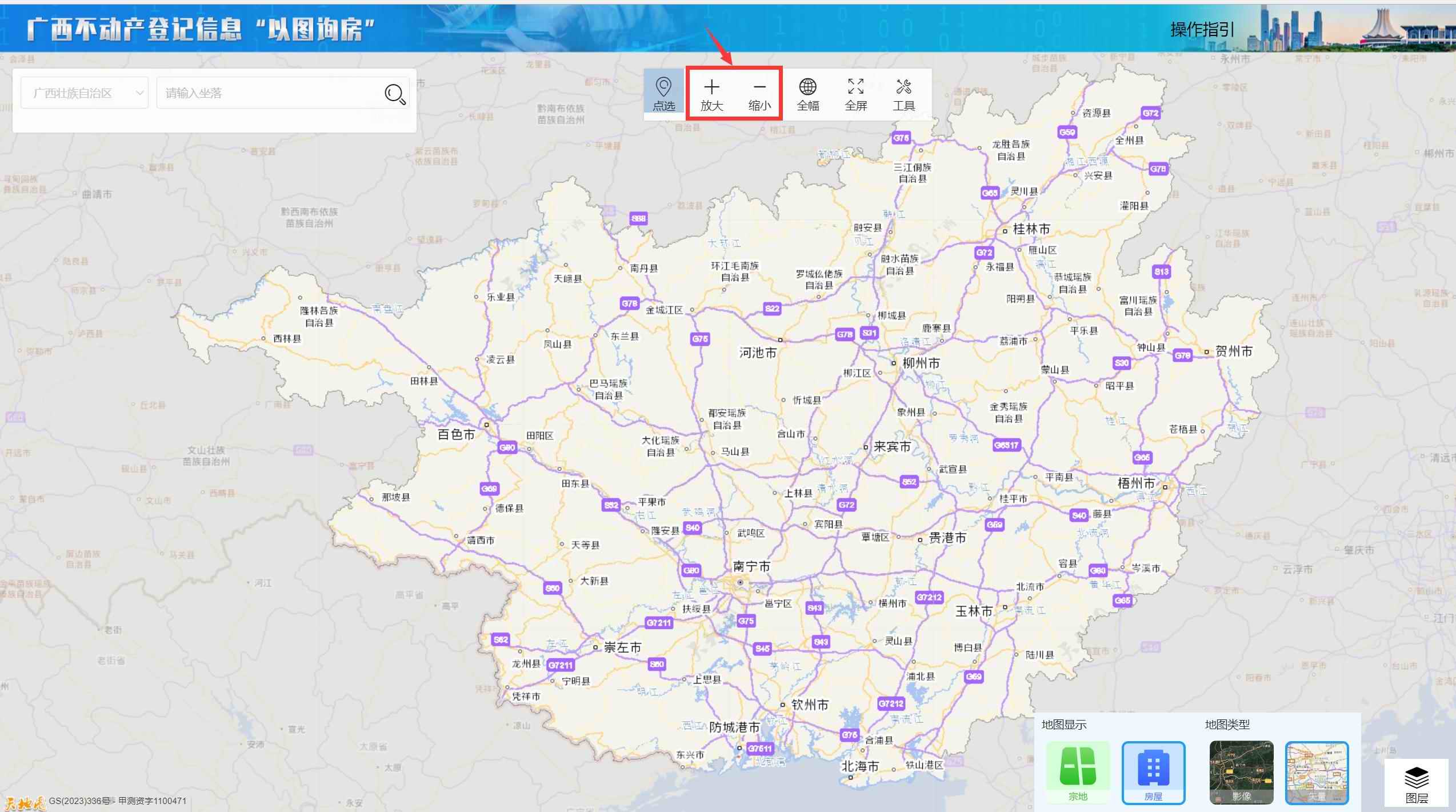Viewport: 1456px width, 812px height.
Task: Focus the 请输入坐落 address input field
Action: coord(269,93)
